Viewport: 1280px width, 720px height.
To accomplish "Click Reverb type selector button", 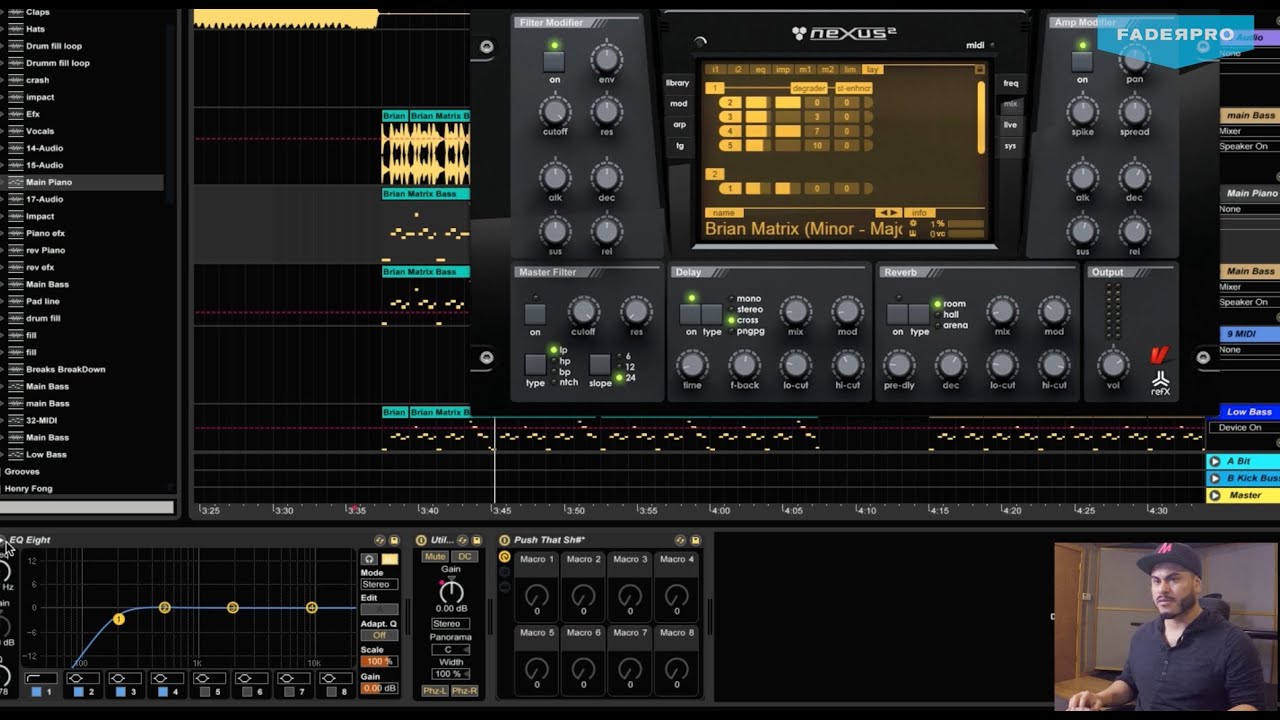I will (x=919, y=314).
